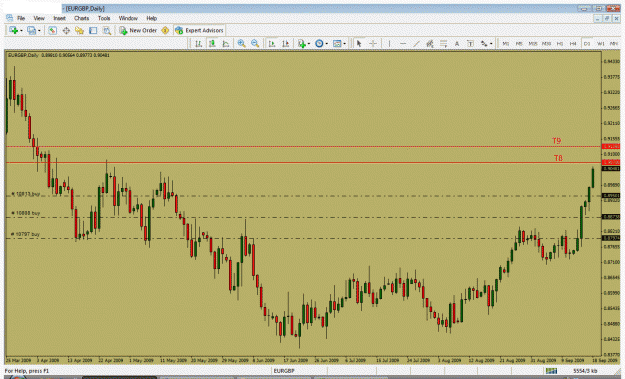Click the black current price label
Image resolution: width=625 pixels, height=379 pixels.
point(611,169)
